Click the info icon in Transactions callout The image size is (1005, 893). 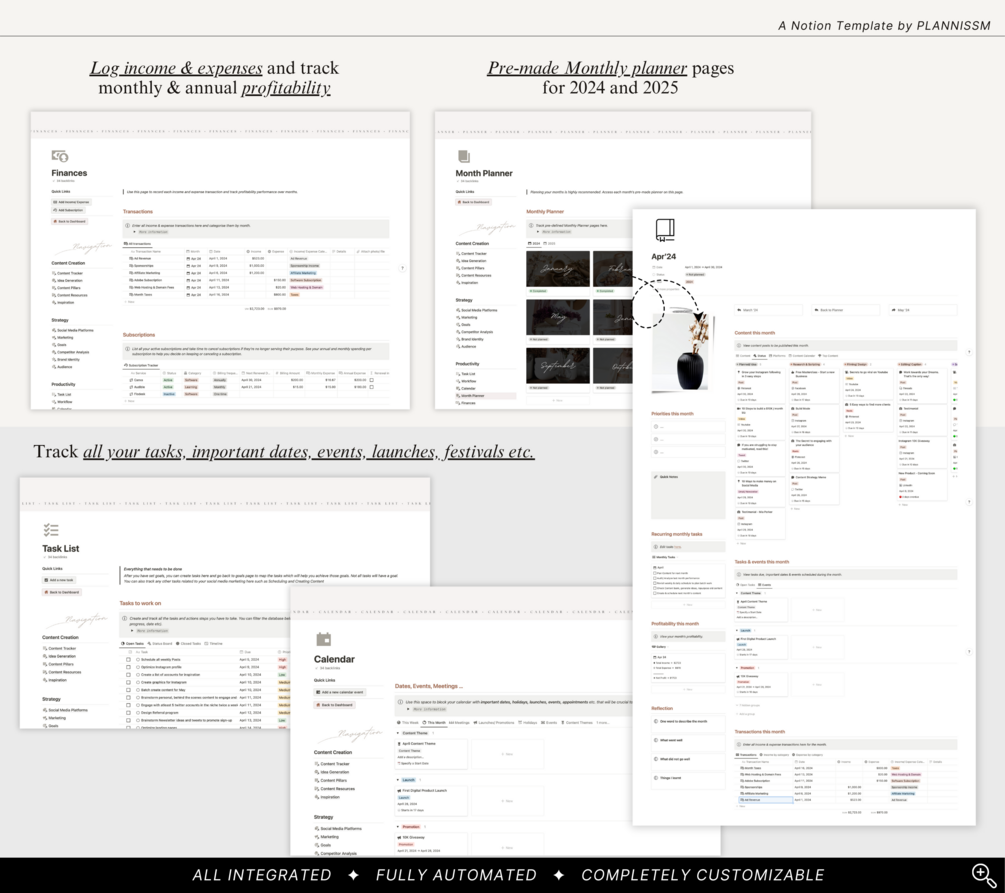point(128,226)
